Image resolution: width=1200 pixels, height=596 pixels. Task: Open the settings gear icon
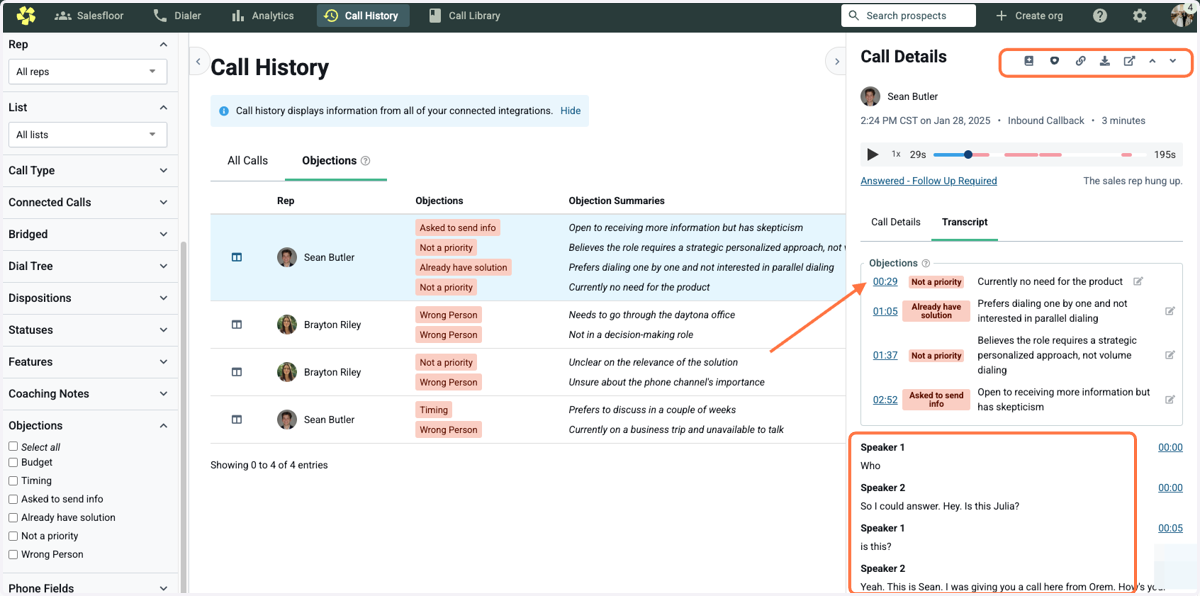click(1140, 16)
